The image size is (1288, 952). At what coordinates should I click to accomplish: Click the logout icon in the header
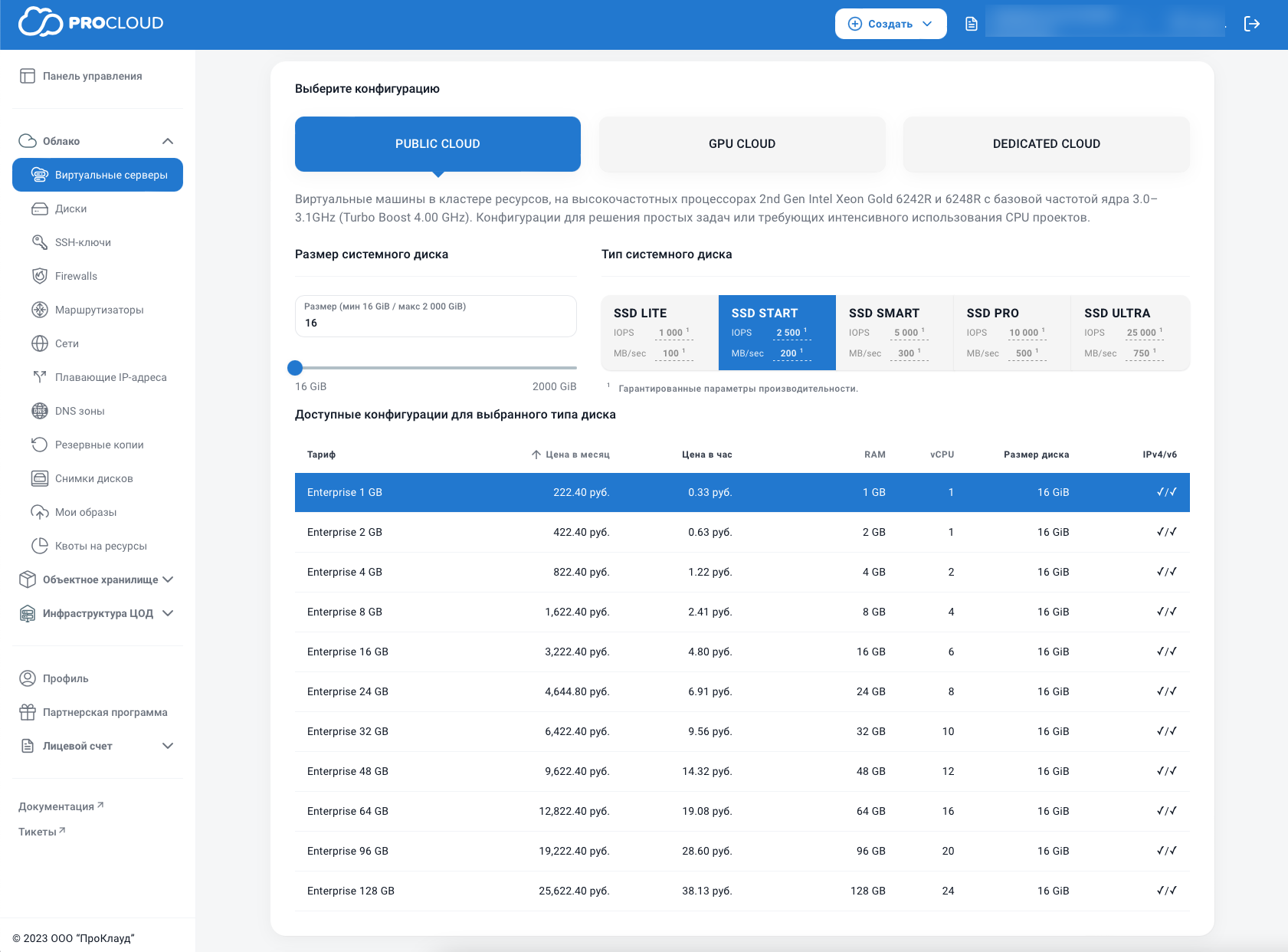tap(1251, 24)
